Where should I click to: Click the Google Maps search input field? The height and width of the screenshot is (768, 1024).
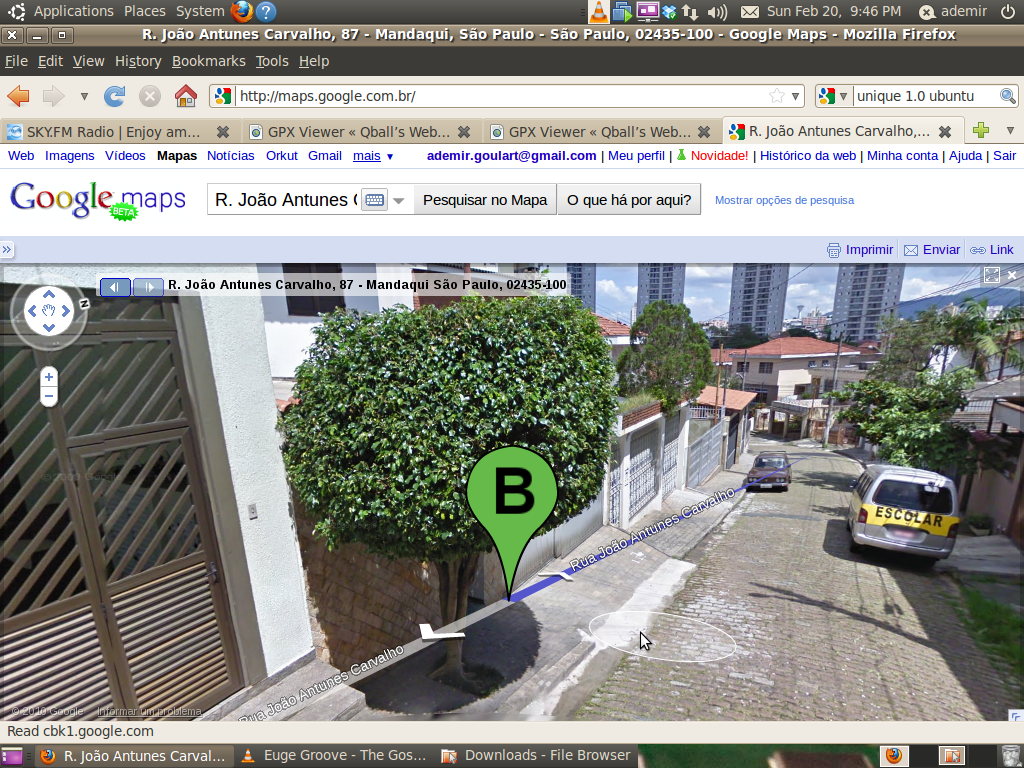click(x=284, y=200)
